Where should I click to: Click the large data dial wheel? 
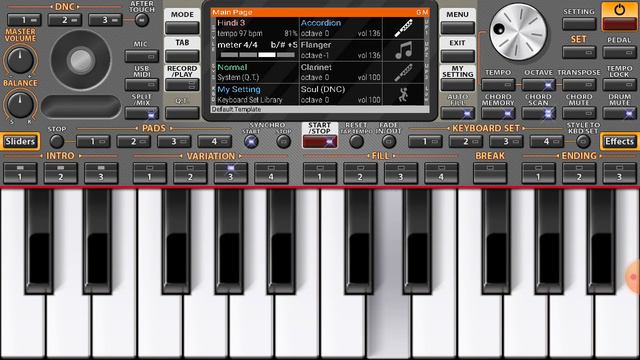click(x=518, y=32)
